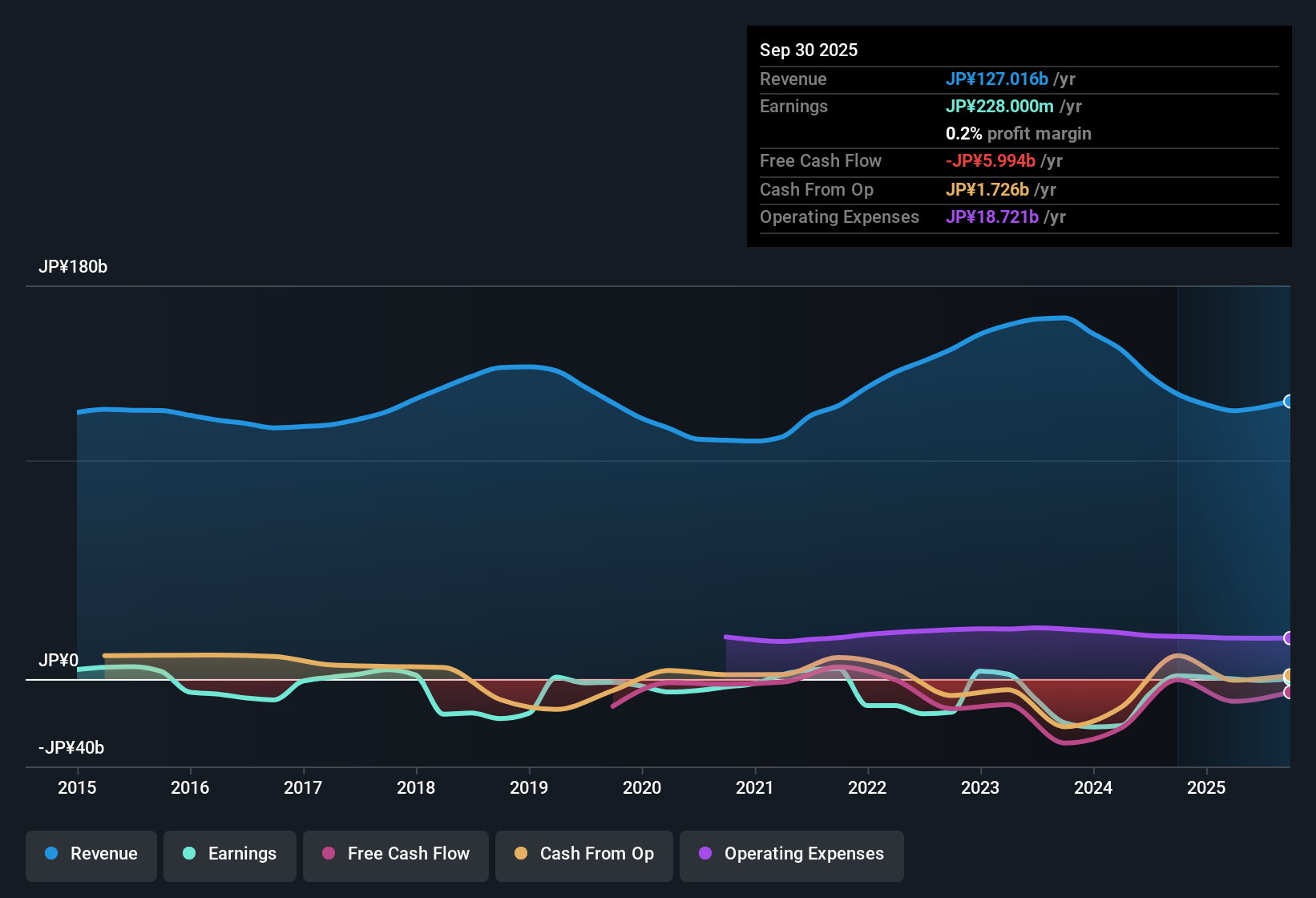
Task: Click the pink Free Cash Flow legend dot
Action: point(327,854)
